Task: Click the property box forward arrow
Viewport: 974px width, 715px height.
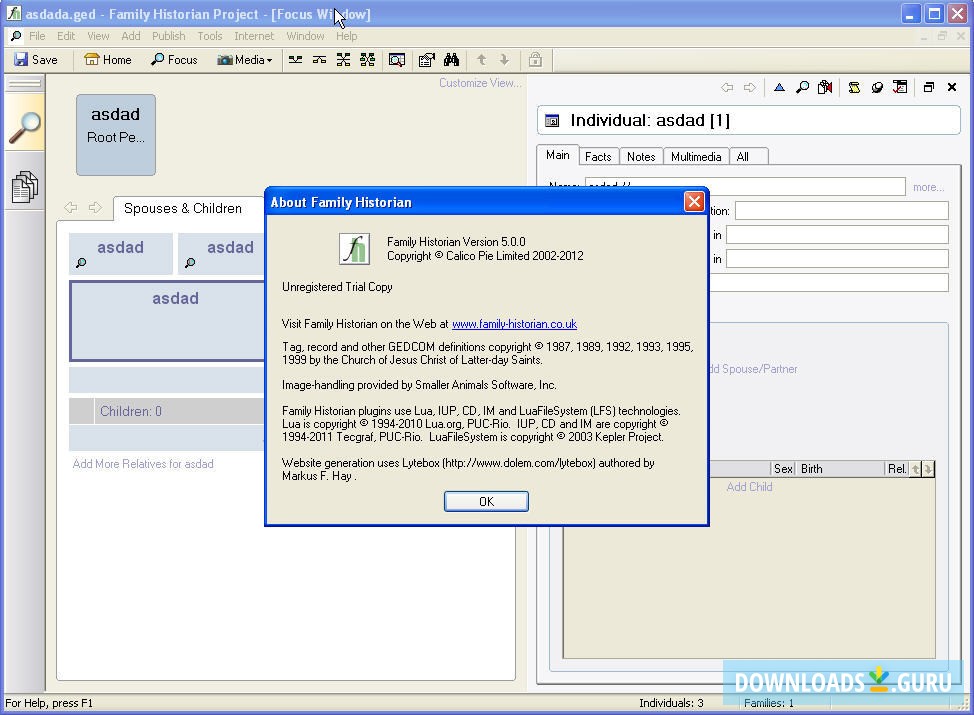Action: click(750, 88)
